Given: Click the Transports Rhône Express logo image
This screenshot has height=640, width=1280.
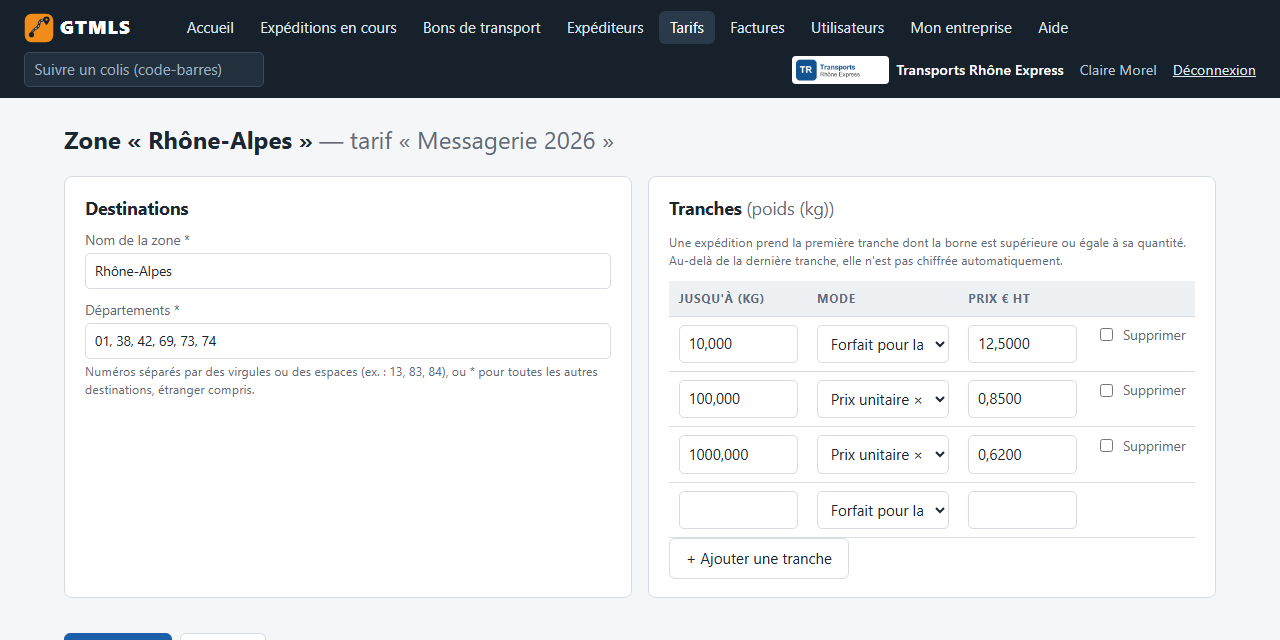Looking at the screenshot, I should [x=840, y=70].
